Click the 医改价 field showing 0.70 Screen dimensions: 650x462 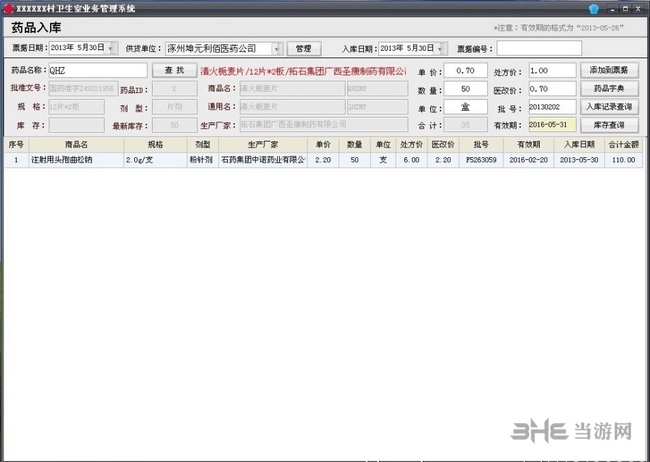[x=552, y=89]
